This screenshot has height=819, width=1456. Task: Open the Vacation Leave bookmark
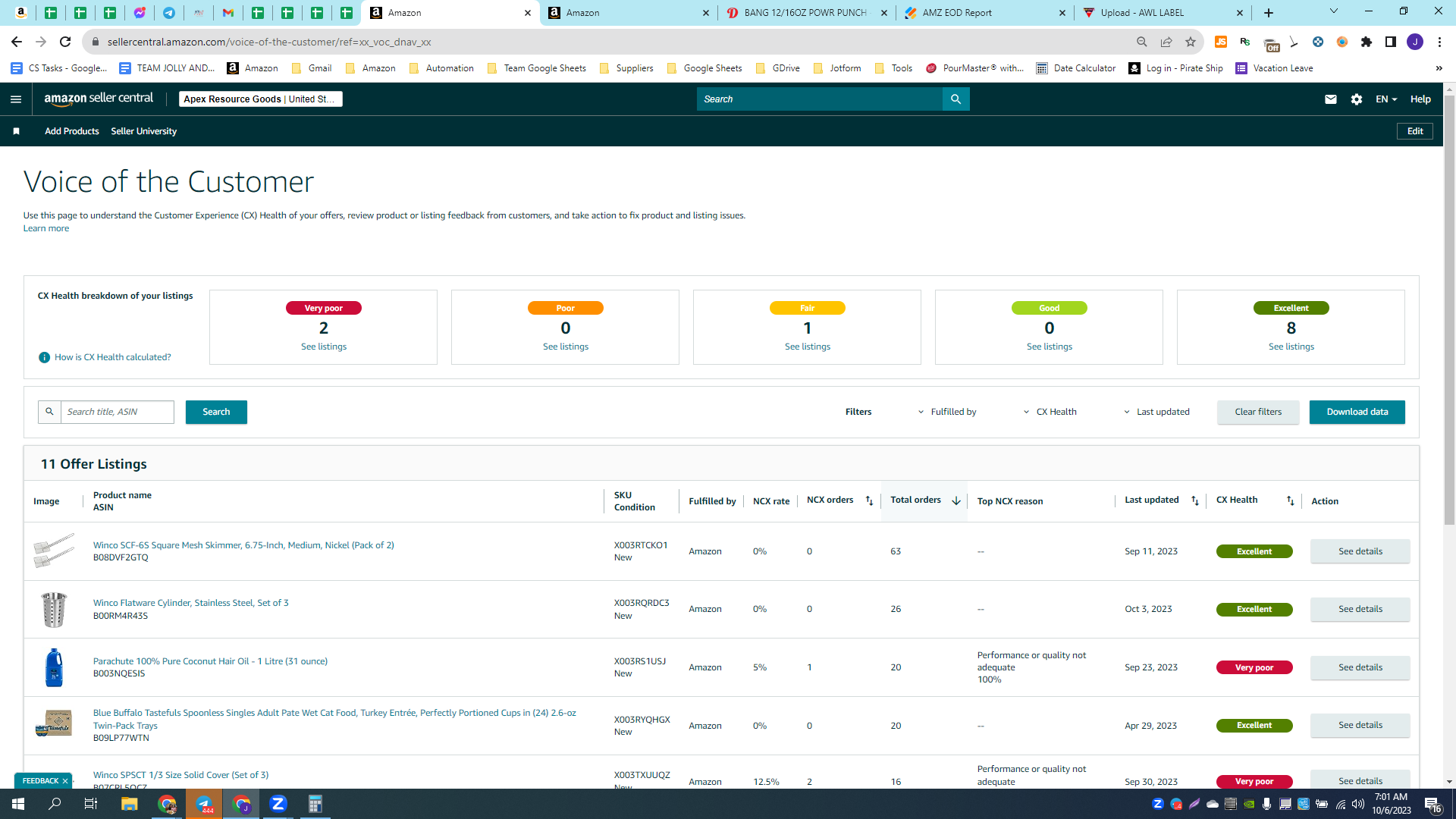point(1274,68)
